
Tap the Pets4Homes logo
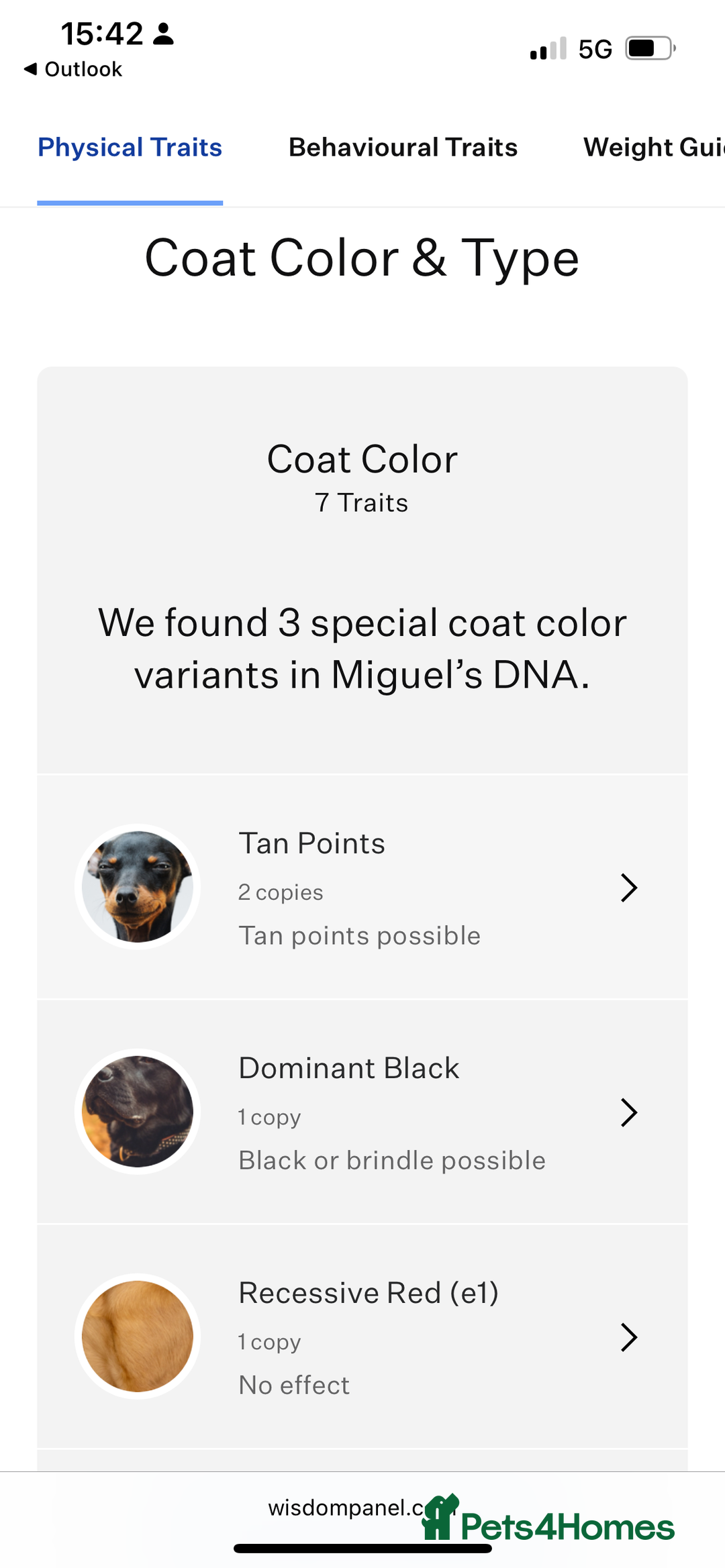point(548,1518)
